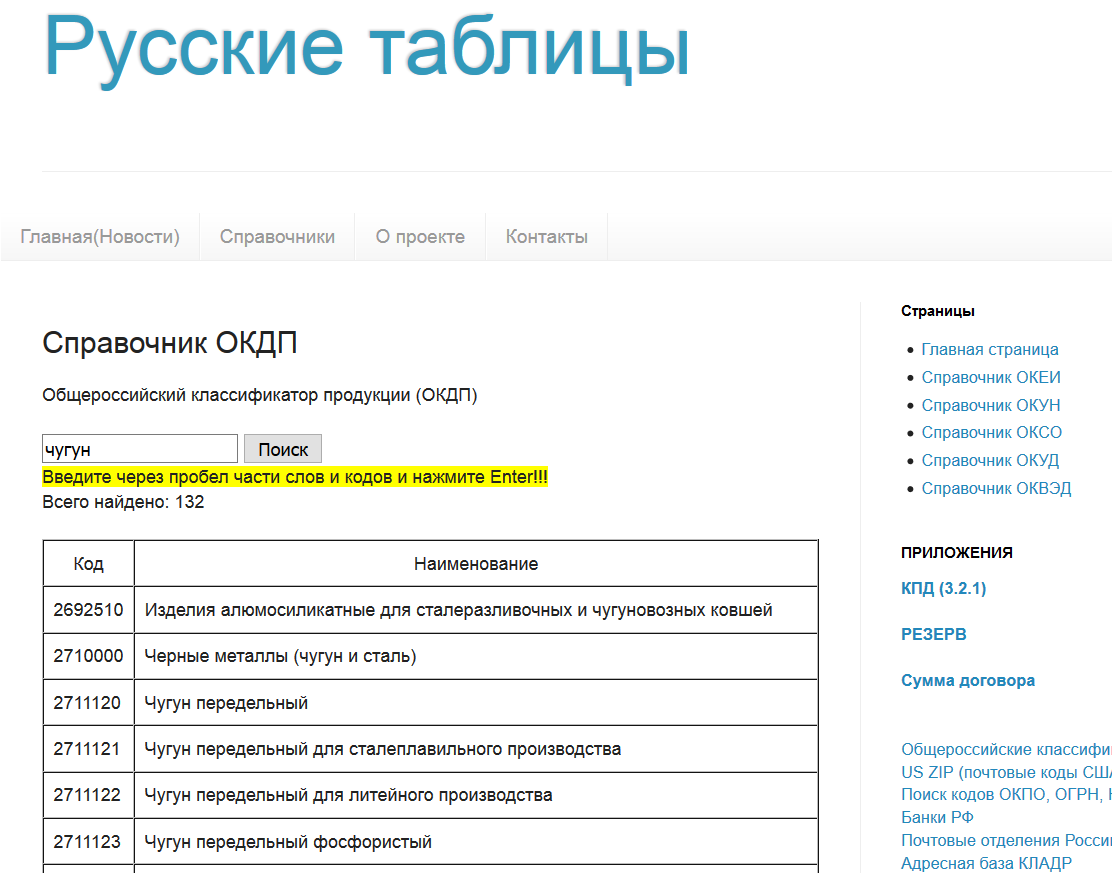Open the Справочник ОКВЭД link
This screenshot has height=873, width=1112.
click(x=996, y=488)
